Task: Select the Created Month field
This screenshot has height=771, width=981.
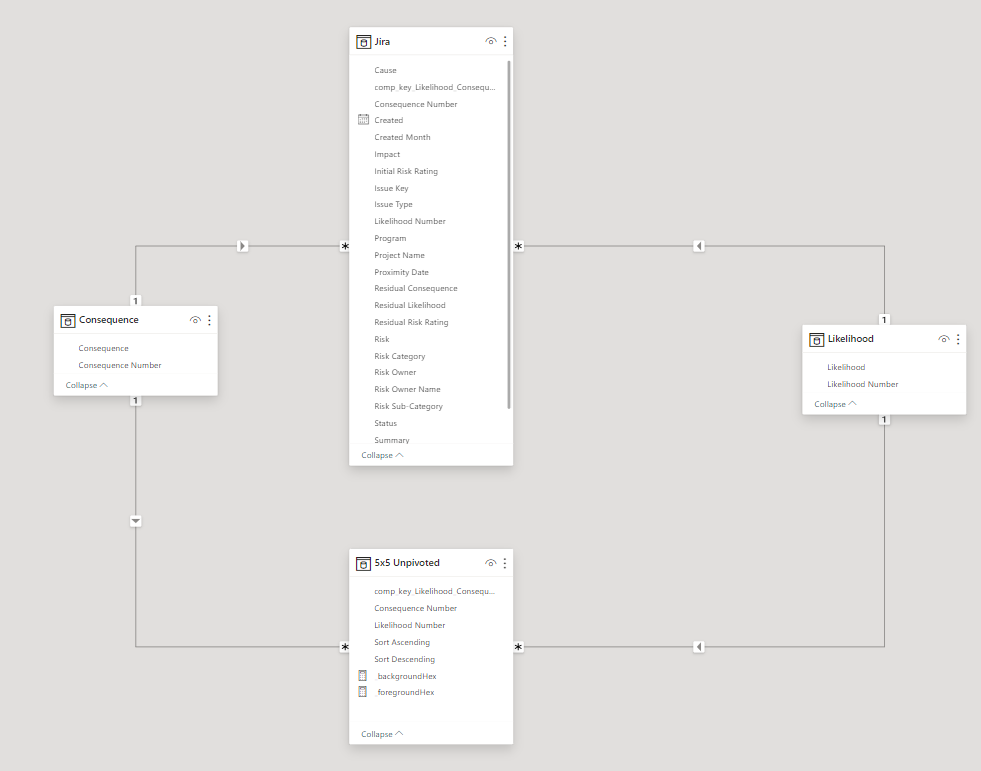Action: pyautogui.click(x=402, y=137)
